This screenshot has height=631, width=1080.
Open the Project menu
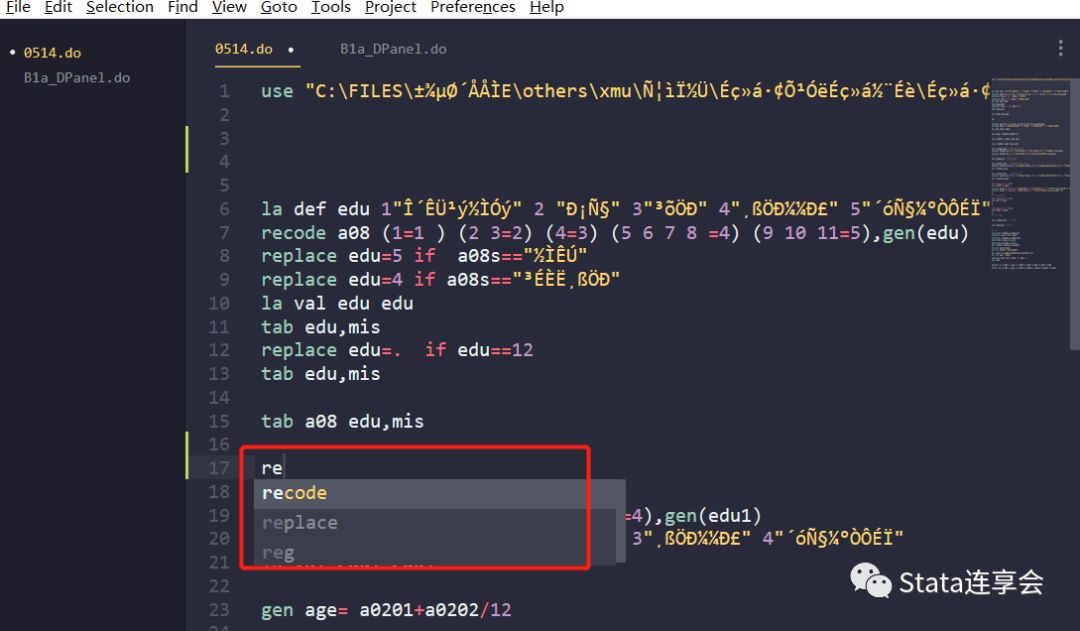(389, 8)
